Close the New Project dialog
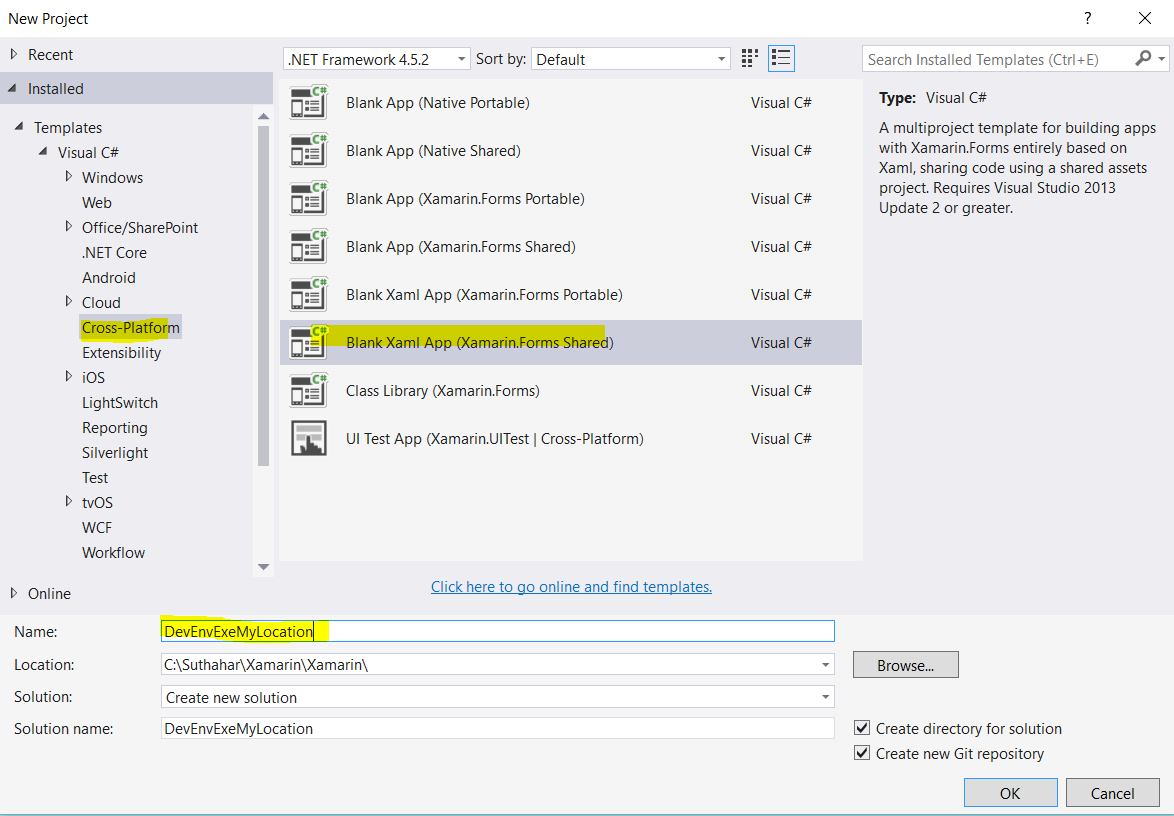 (1145, 18)
